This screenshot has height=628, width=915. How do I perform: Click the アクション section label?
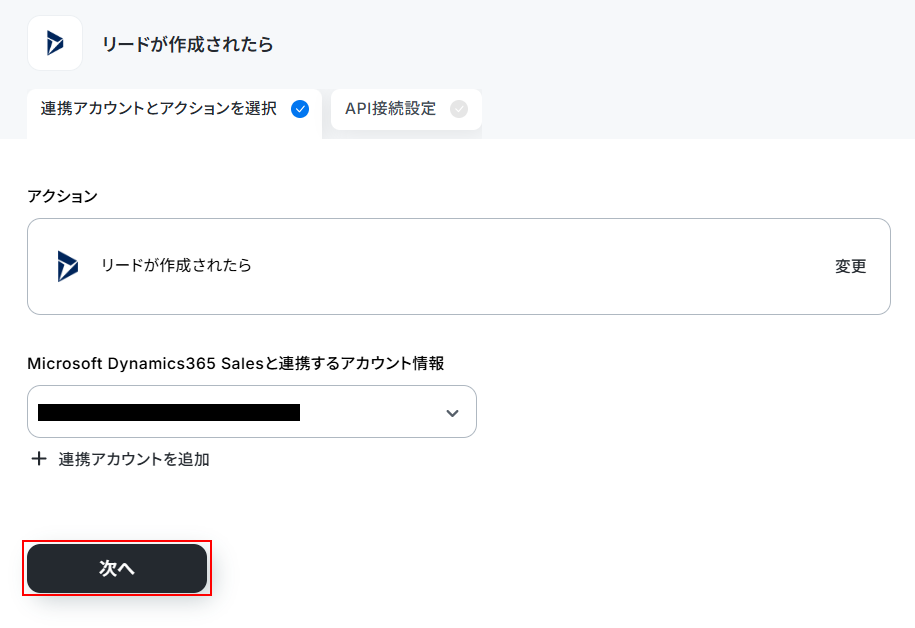pos(62,196)
